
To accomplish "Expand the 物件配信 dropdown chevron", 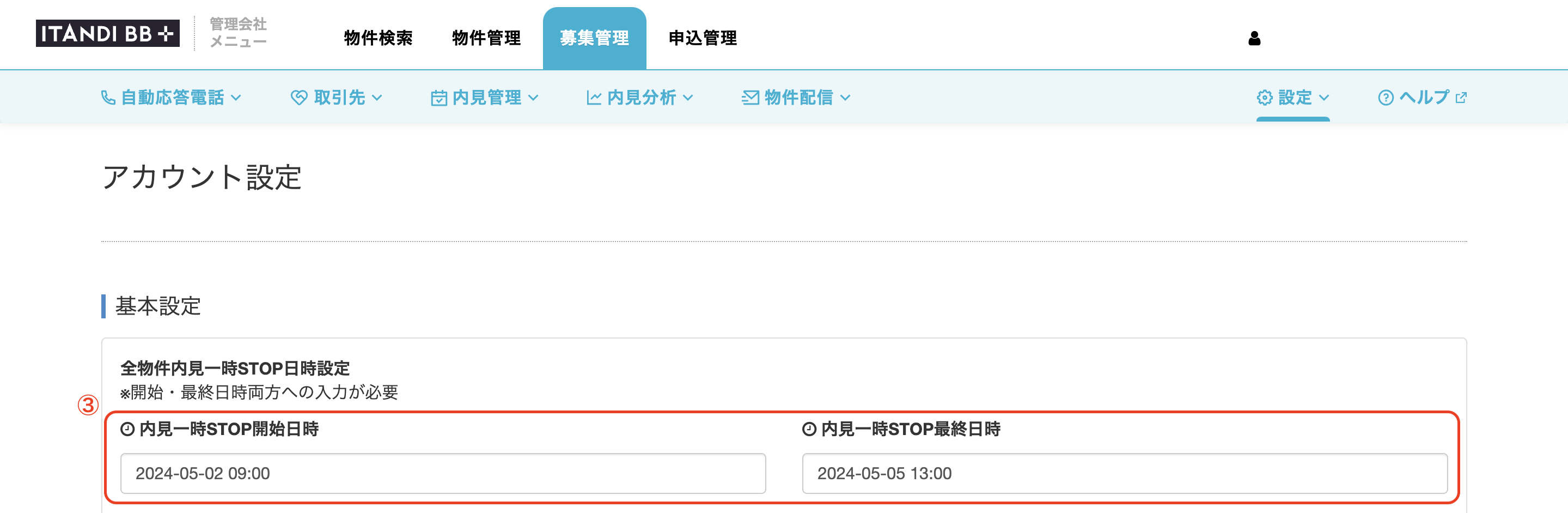I will point(845,98).
